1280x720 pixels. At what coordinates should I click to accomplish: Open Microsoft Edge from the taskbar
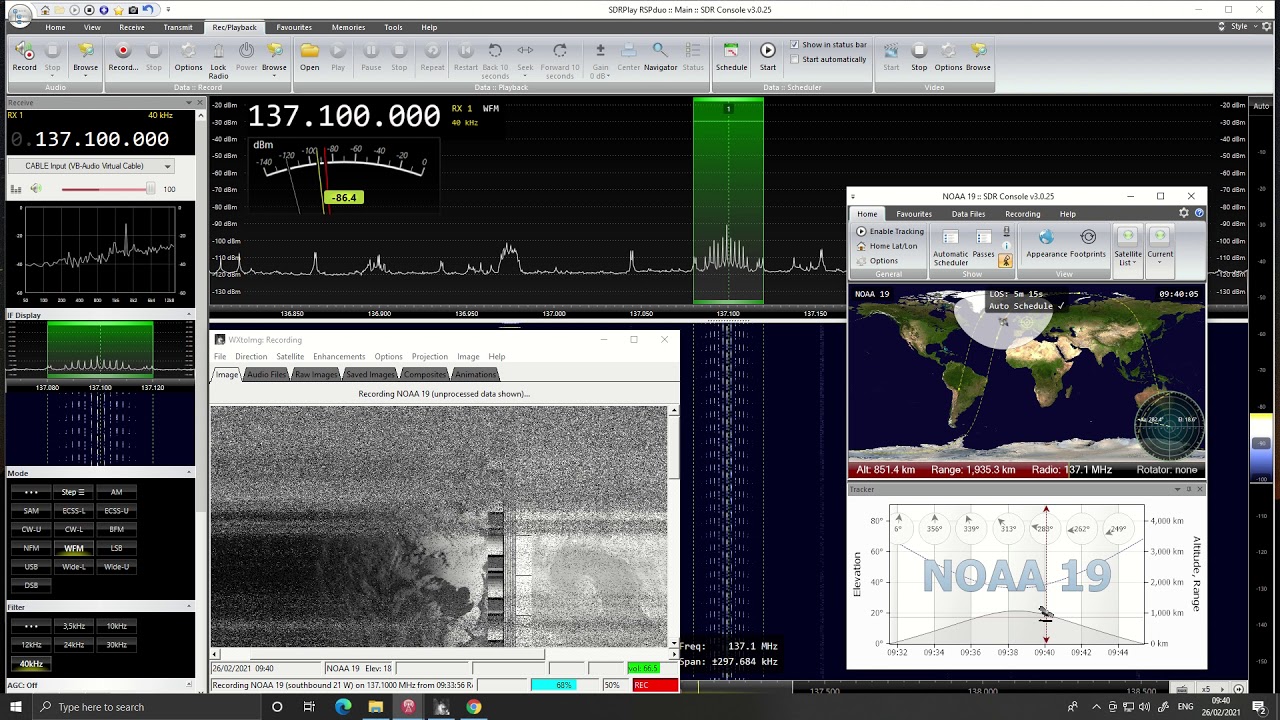[x=343, y=707]
